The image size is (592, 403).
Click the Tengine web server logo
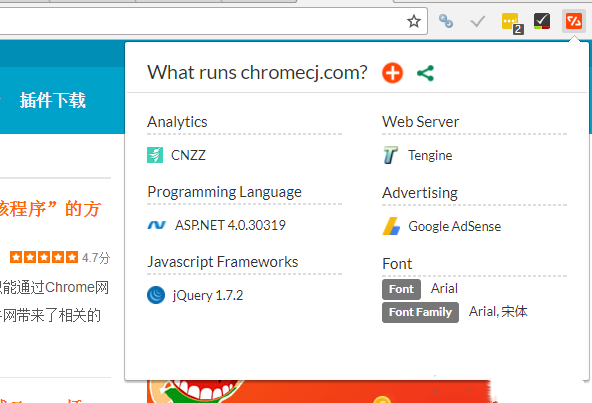390,155
